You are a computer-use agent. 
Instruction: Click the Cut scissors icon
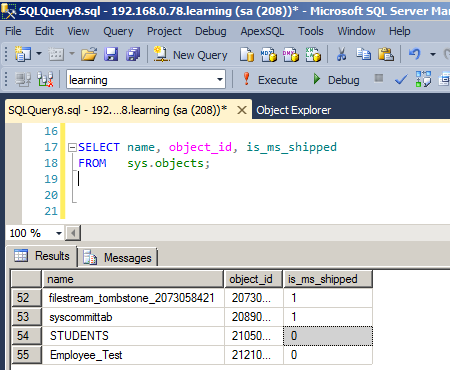click(341, 54)
